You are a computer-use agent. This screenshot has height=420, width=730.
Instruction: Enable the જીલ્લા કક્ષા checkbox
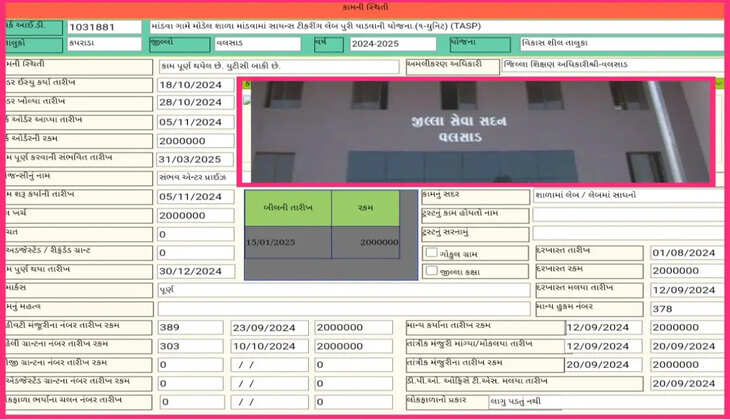click(431, 271)
